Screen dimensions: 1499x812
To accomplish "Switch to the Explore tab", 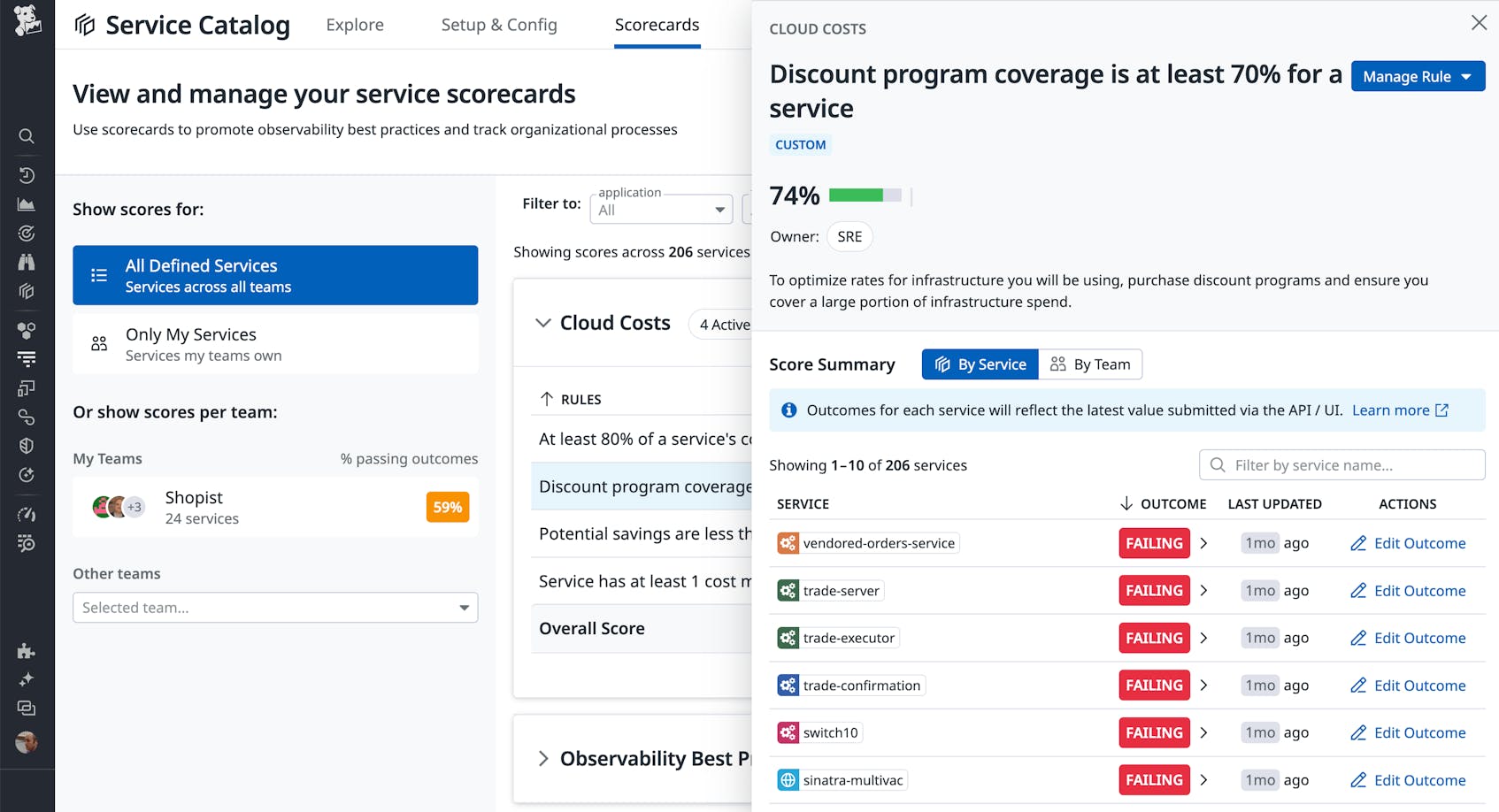I will [x=354, y=25].
